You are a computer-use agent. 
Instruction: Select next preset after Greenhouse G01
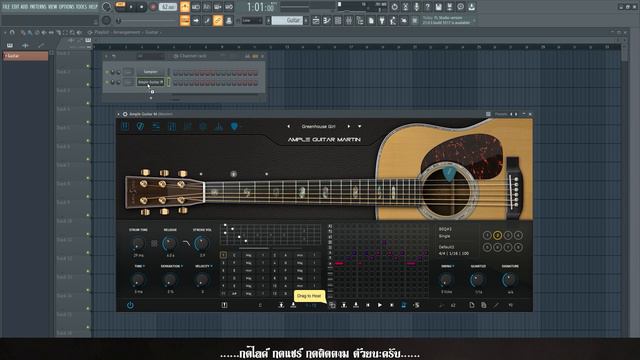349,127
